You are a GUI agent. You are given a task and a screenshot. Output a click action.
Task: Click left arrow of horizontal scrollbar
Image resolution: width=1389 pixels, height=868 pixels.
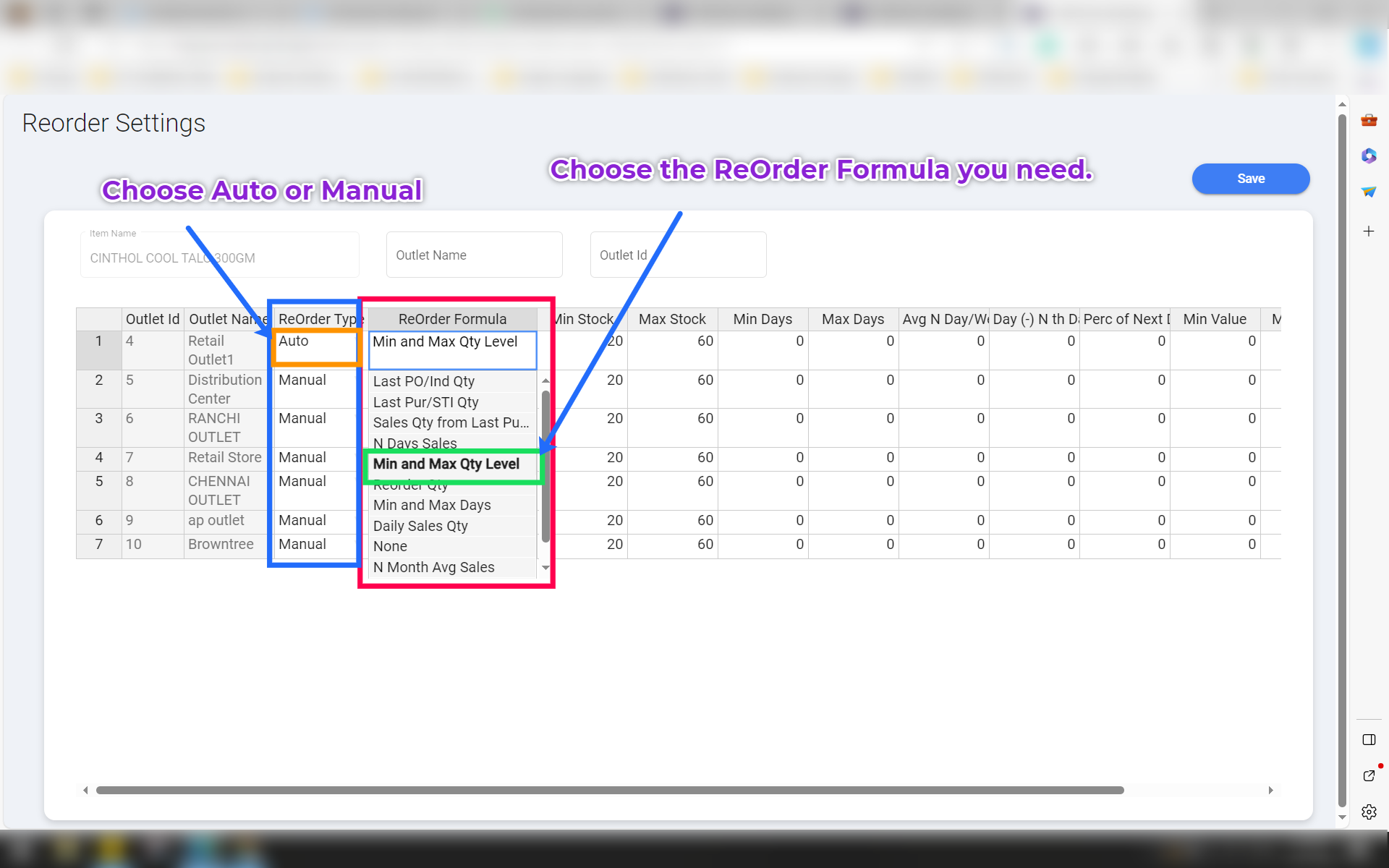coord(85,790)
